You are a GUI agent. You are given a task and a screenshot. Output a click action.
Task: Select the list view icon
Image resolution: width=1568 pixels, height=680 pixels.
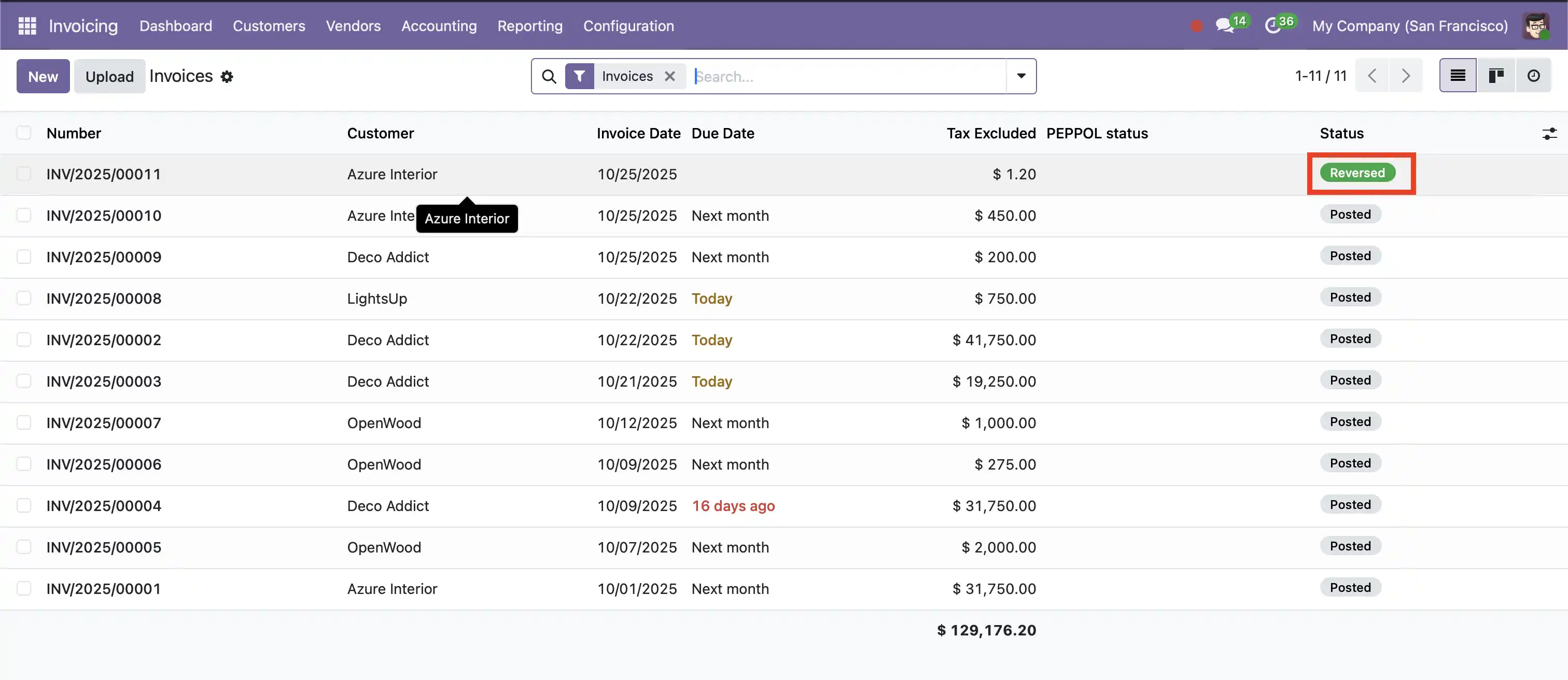click(1457, 76)
